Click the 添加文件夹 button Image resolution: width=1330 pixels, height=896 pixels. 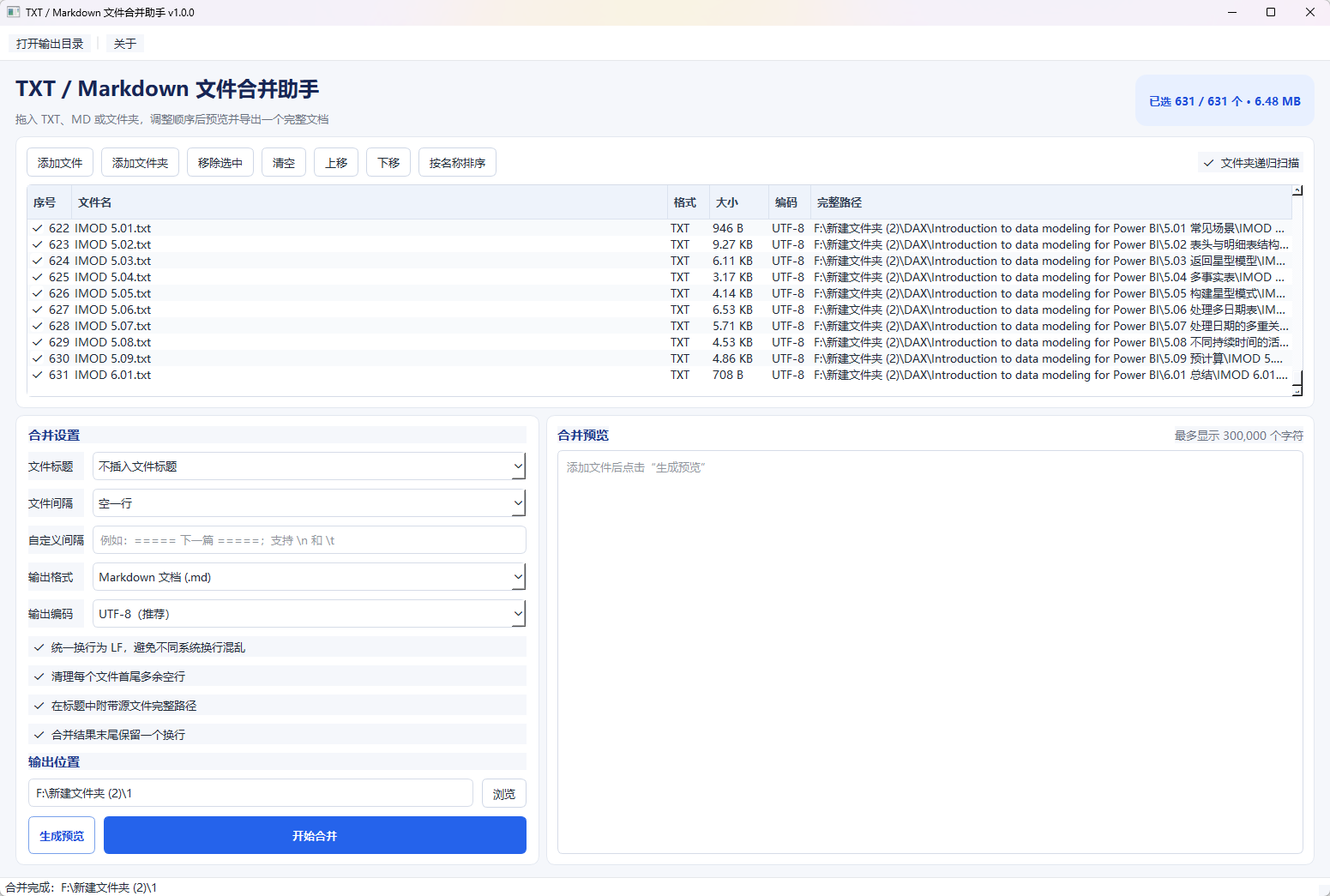(140, 163)
